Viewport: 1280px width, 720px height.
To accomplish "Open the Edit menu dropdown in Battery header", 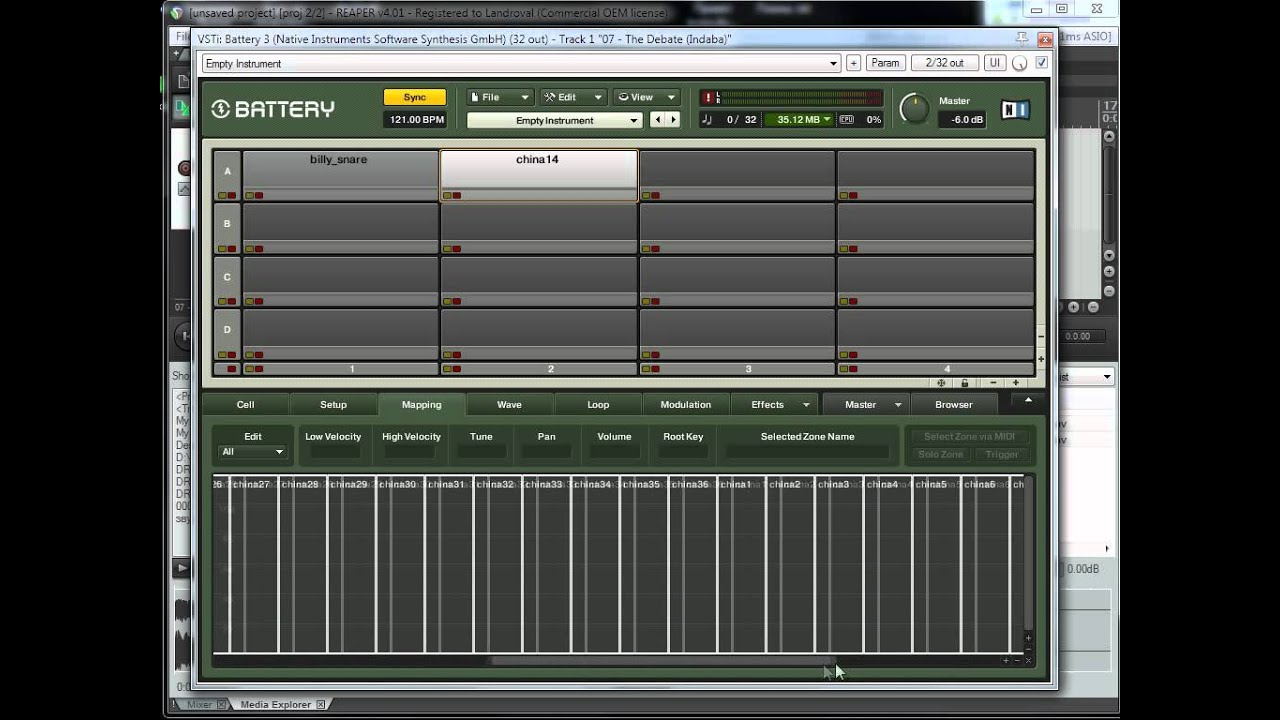I will coord(573,97).
